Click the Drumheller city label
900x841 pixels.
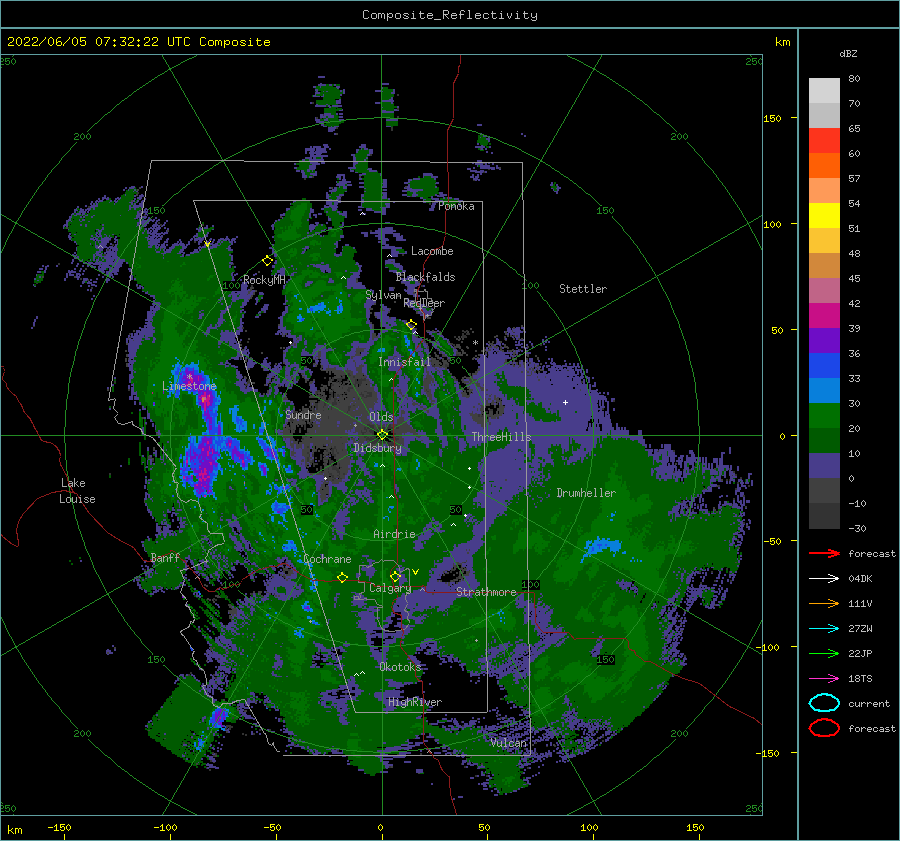pos(586,493)
